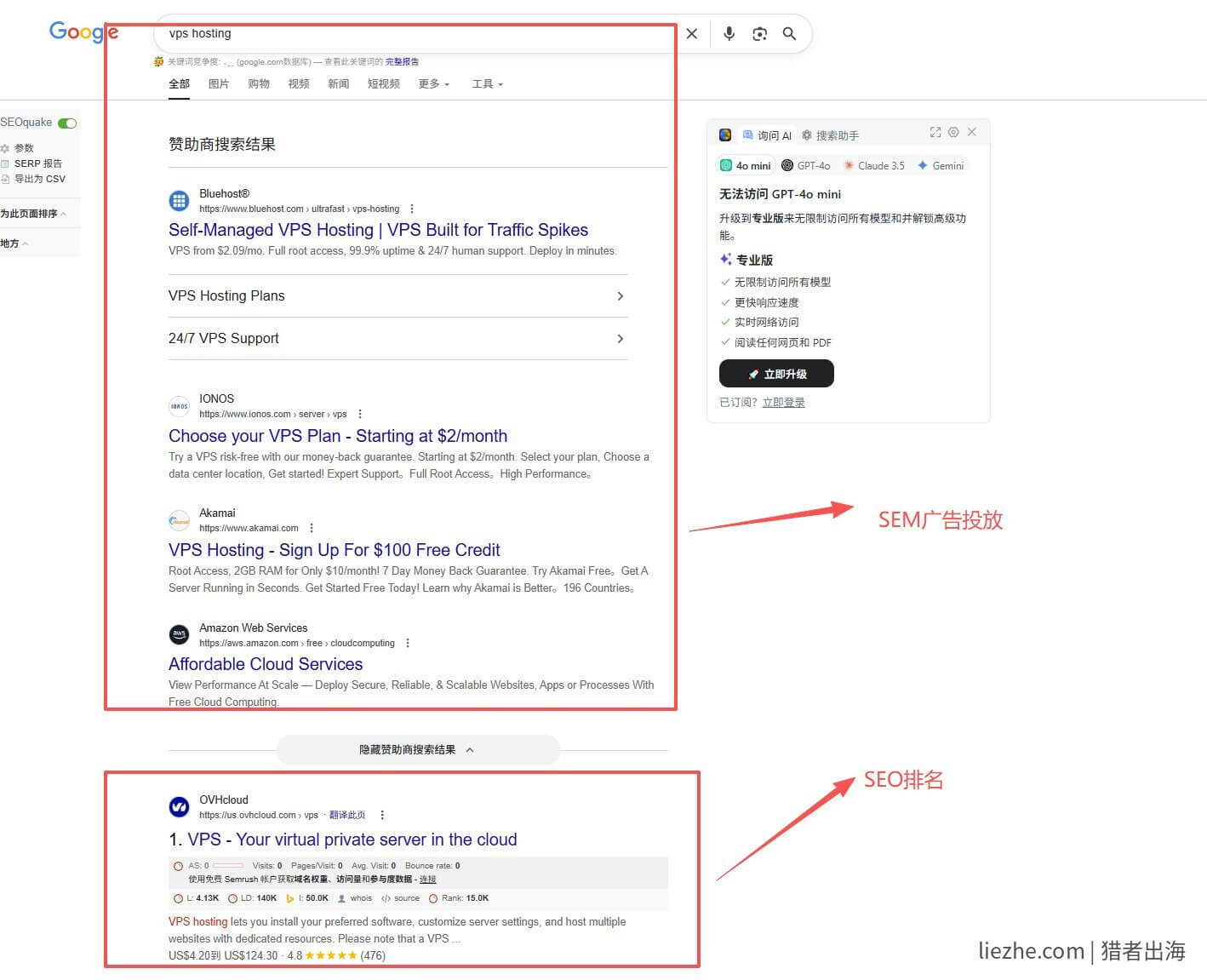
Task: Select the 全部 search tab
Action: click(x=179, y=84)
